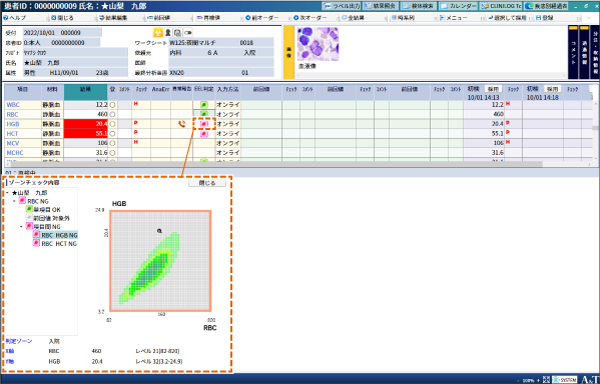Click the image panel horizontal scrollbar
The height and width of the screenshot is (384, 600).
click(x=432, y=75)
